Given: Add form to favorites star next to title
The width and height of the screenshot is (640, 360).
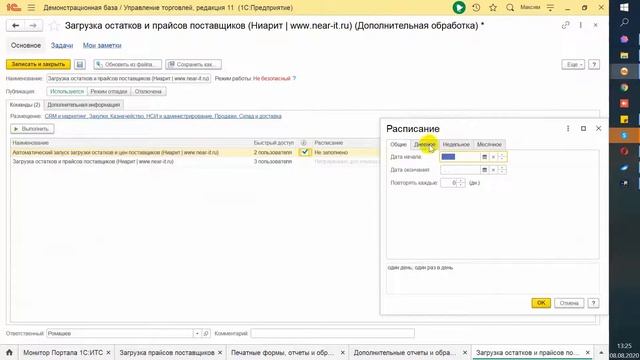Looking at the screenshot, I should [54, 26].
